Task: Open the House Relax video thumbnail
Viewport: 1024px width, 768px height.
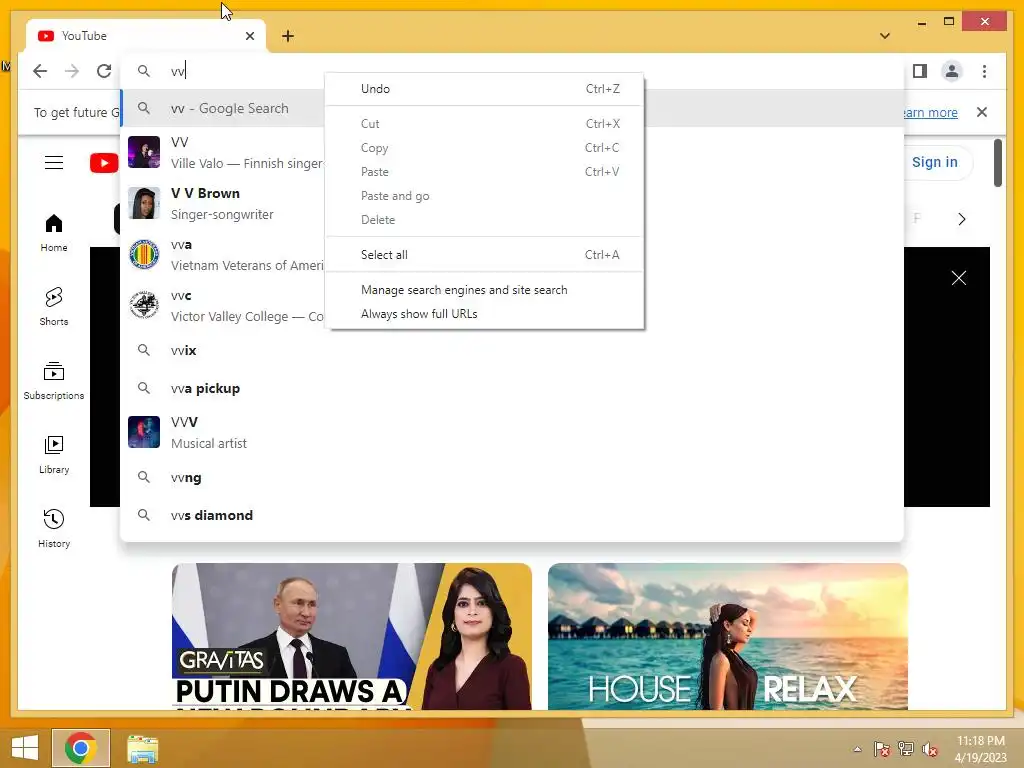Action: [x=728, y=637]
